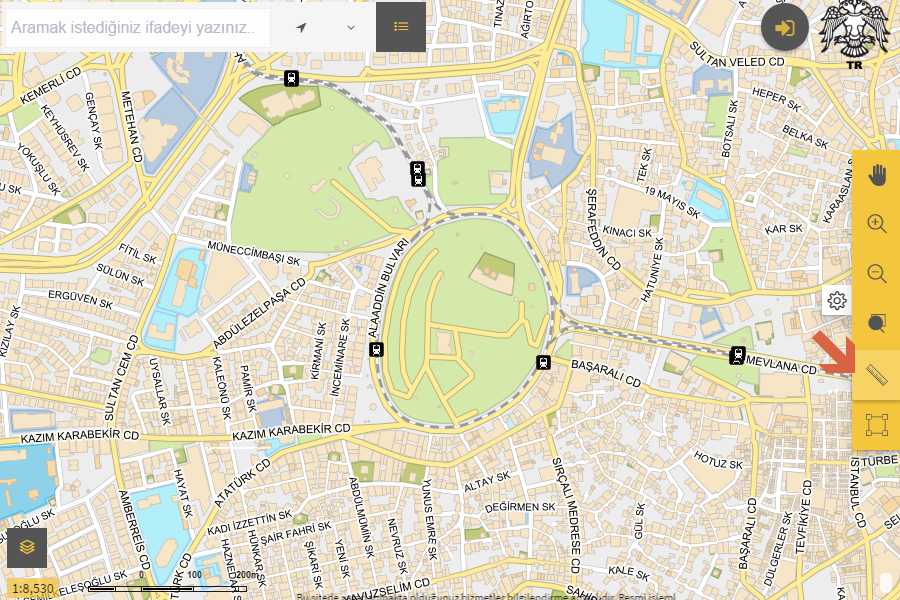Select the pan hand tool
The width and height of the screenshot is (900, 600).
pyautogui.click(x=876, y=175)
